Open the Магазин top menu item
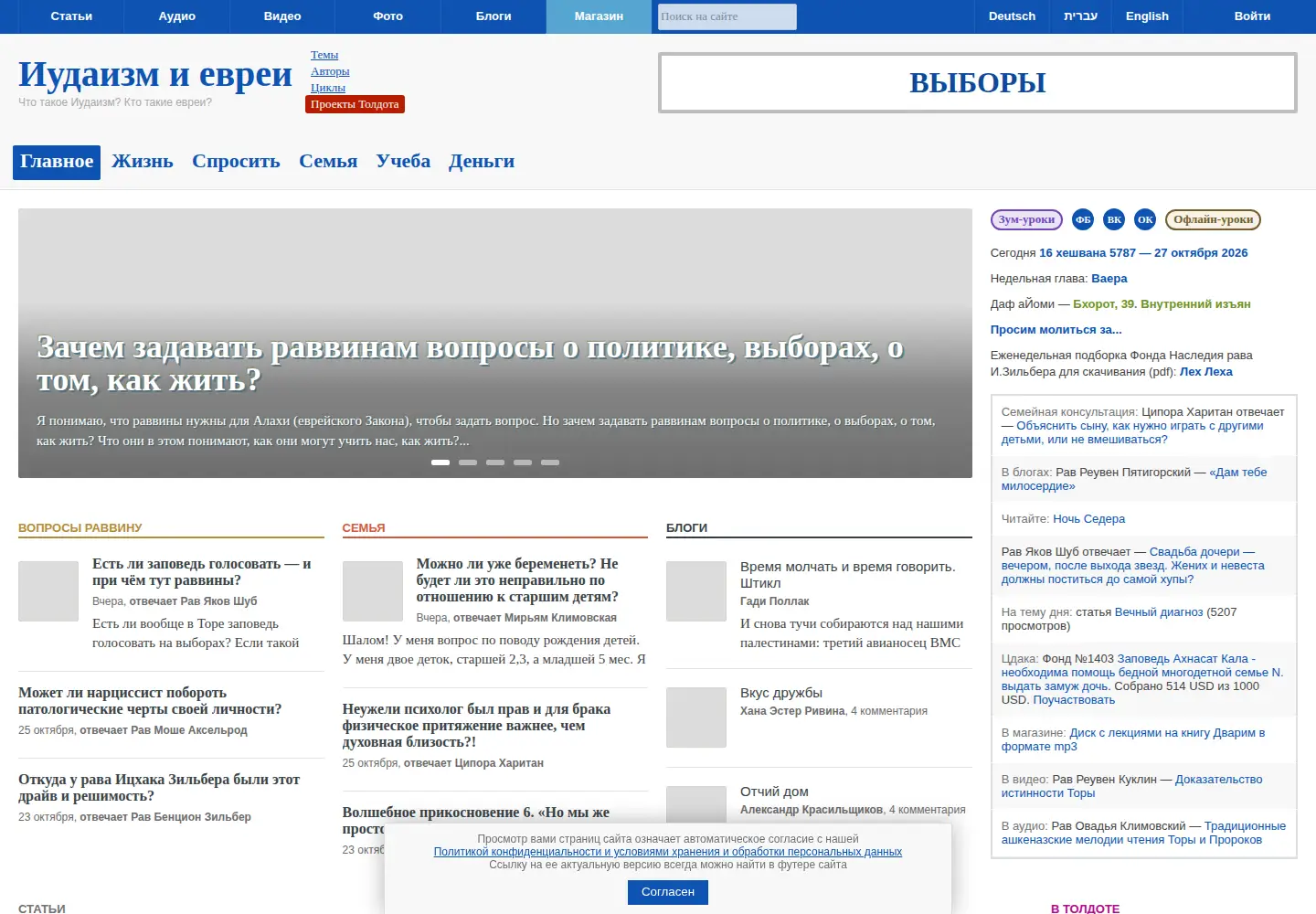 pos(600,16)
